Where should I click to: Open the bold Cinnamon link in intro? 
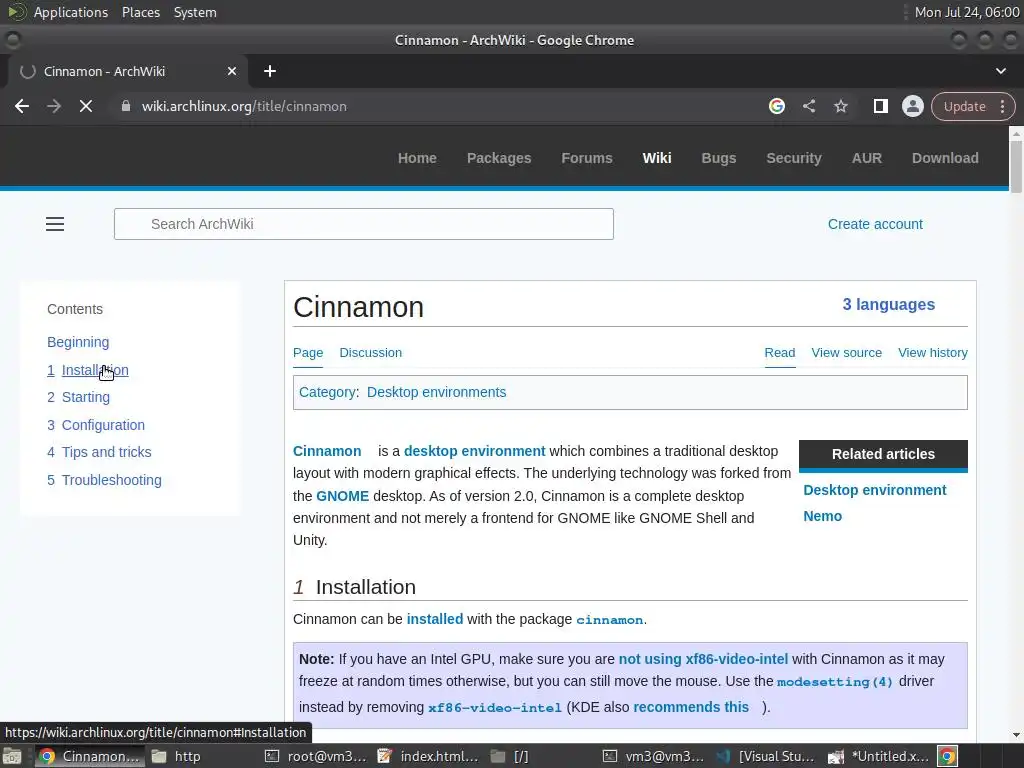pos(327,451)
